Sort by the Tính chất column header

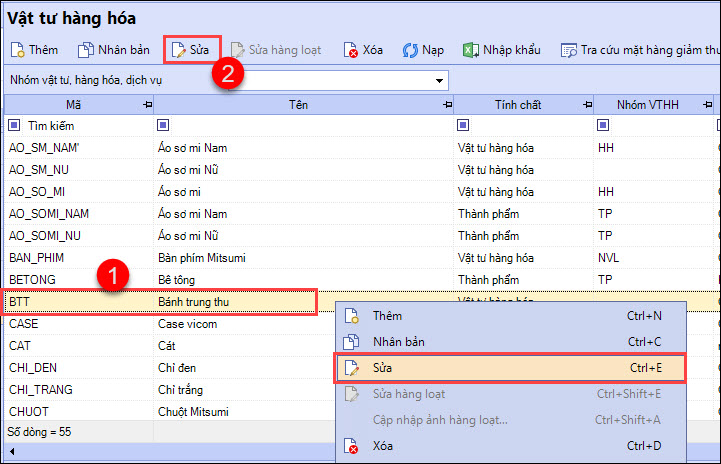click(518, 105)
